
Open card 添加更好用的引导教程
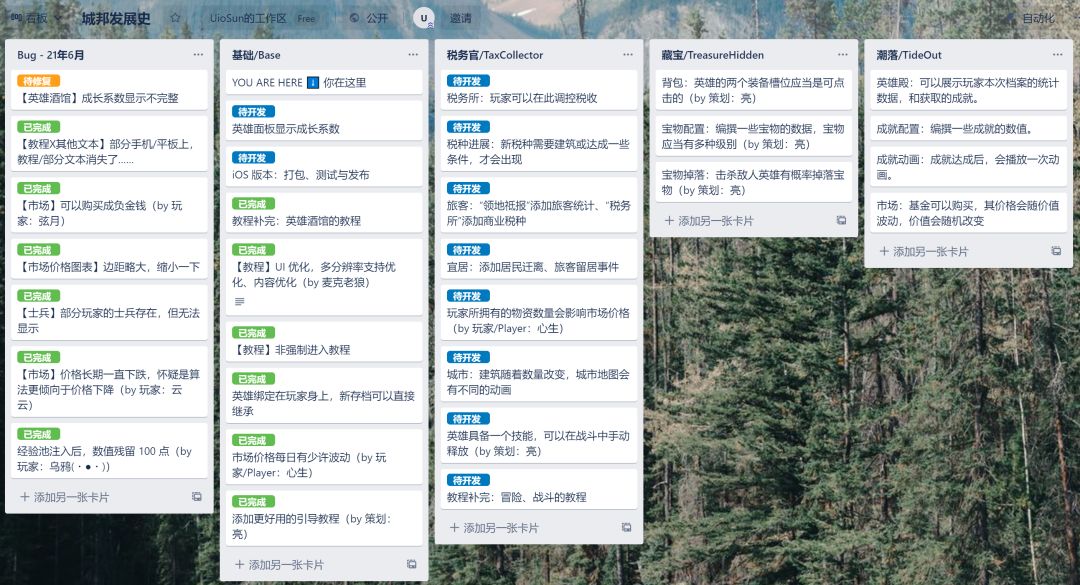point(324,518)
